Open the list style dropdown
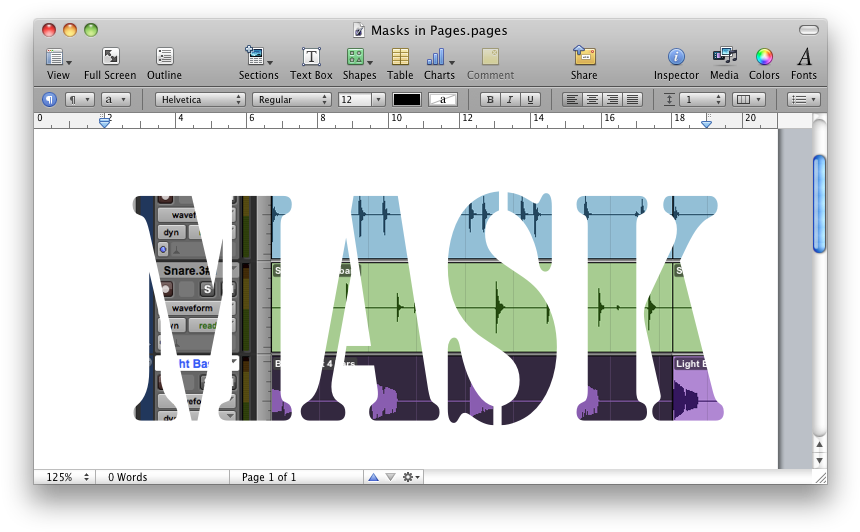 804,99
